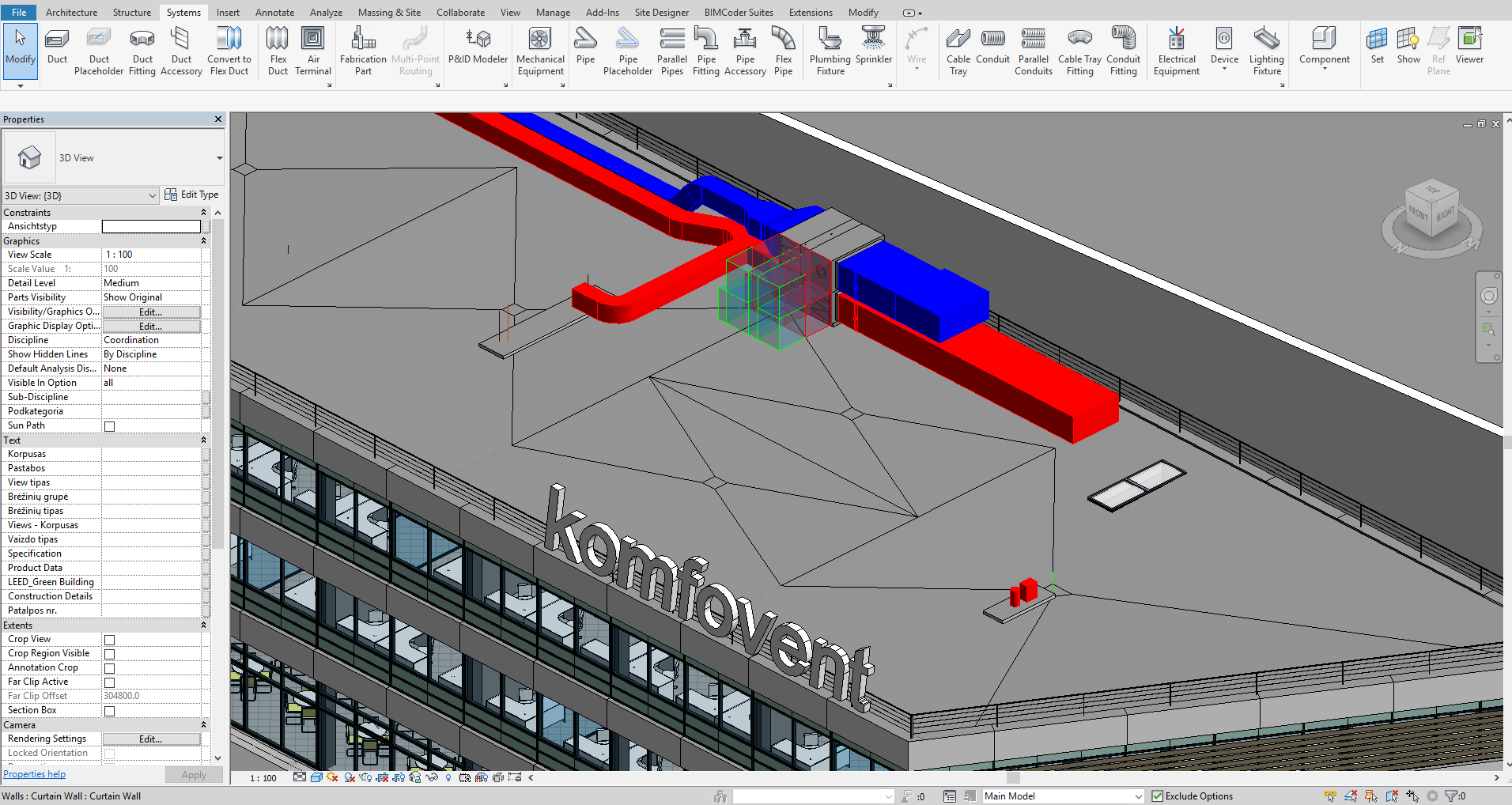Collapse the Graphics properties section
Screen dimensions: 1512x805
pos(203,241)
